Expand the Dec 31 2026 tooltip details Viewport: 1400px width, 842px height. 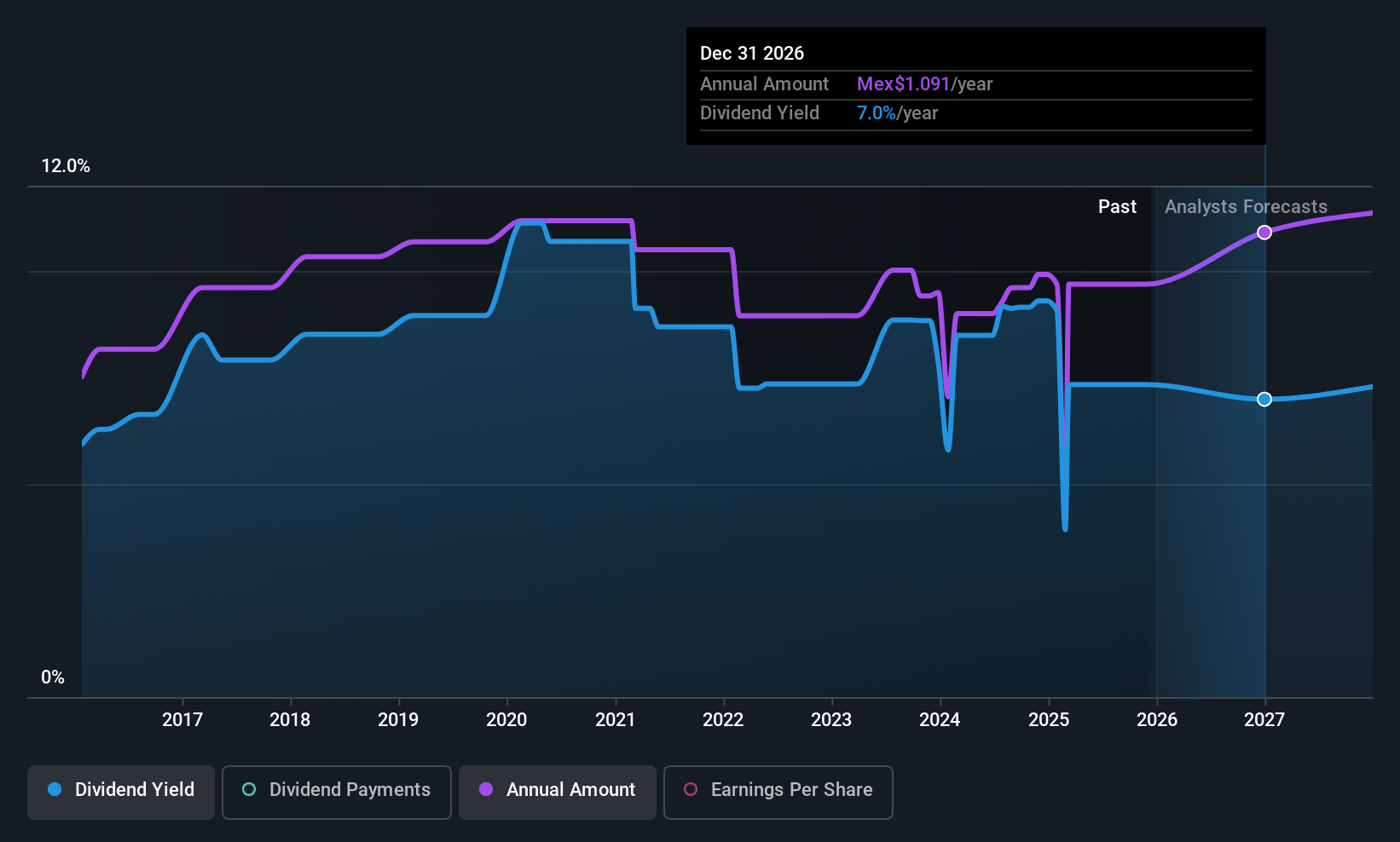click(975, 85)
